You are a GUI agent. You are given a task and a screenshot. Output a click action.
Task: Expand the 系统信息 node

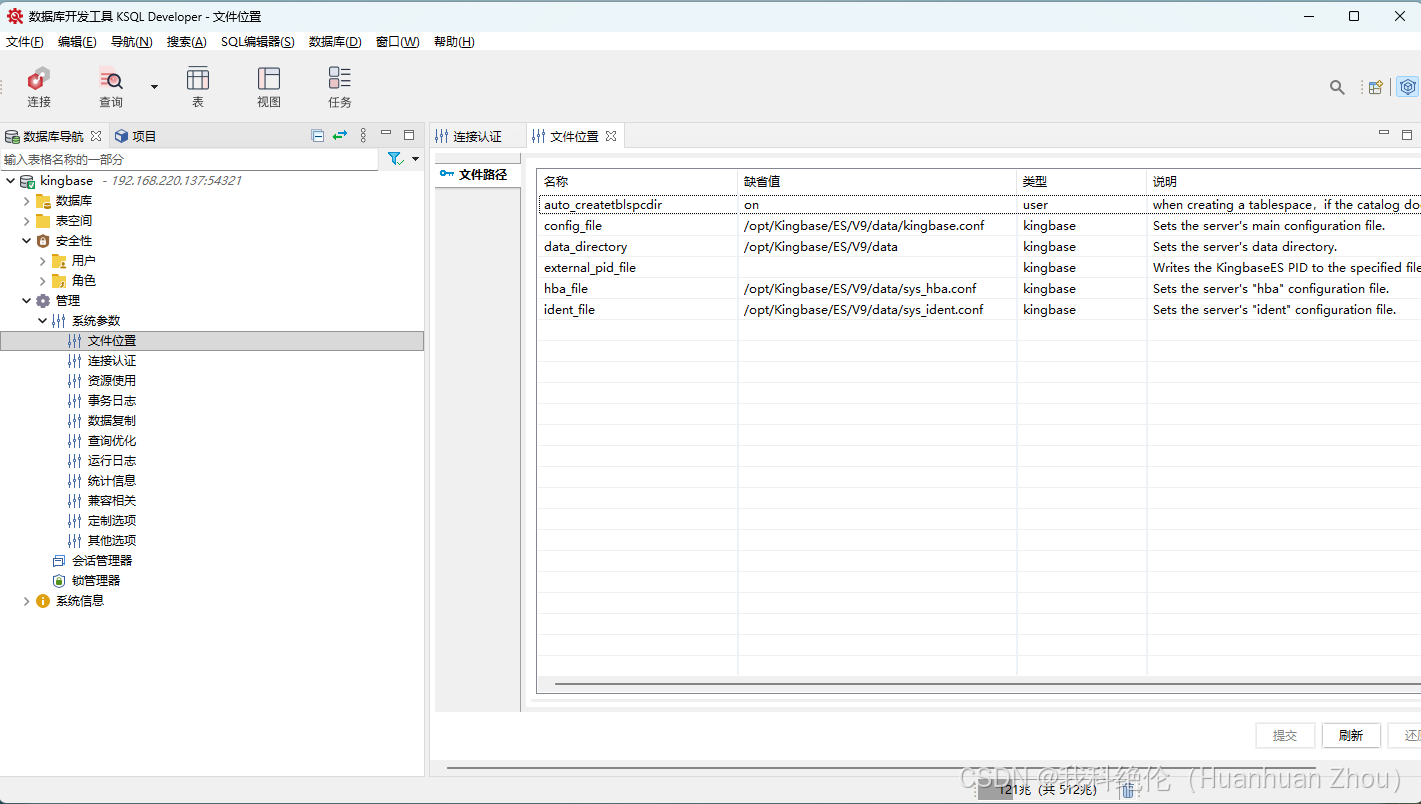tap(26, 601)
